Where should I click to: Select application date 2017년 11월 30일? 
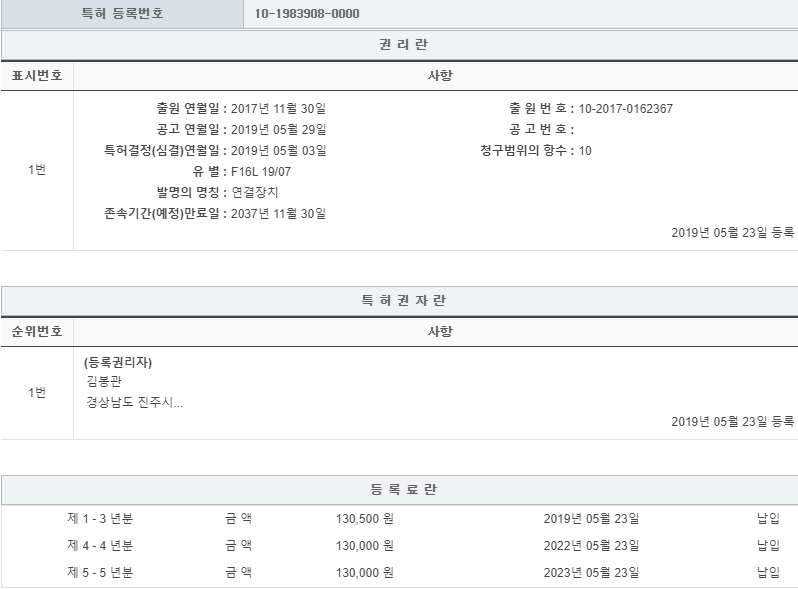coord(278,108)
